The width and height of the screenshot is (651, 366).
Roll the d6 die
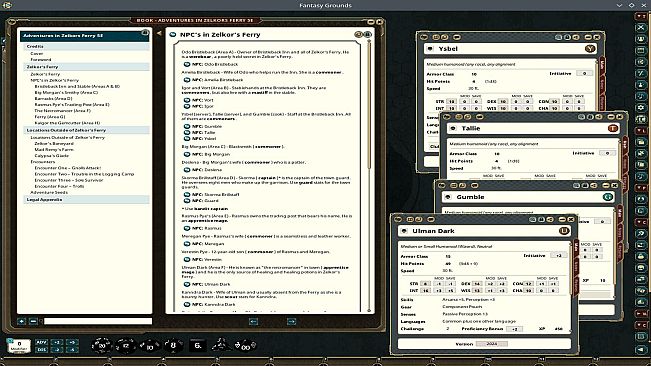click(x=198, y=345)
